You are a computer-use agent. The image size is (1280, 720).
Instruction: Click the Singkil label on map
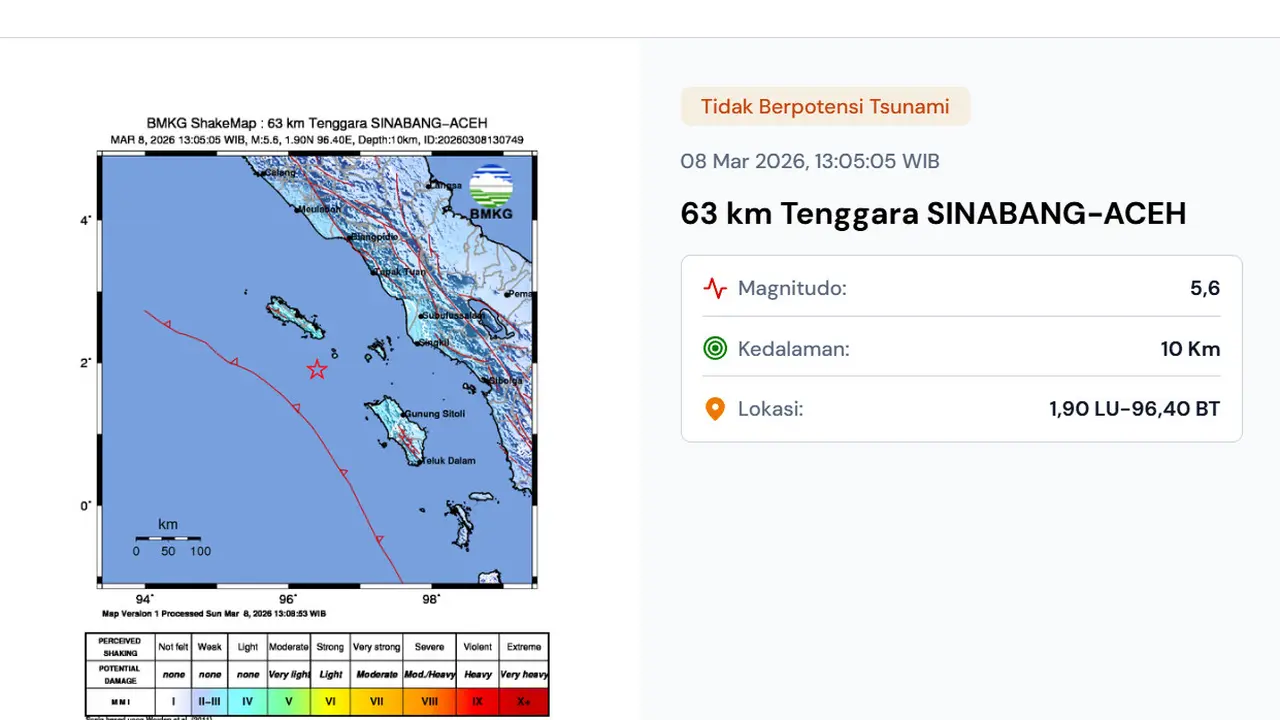434,342
